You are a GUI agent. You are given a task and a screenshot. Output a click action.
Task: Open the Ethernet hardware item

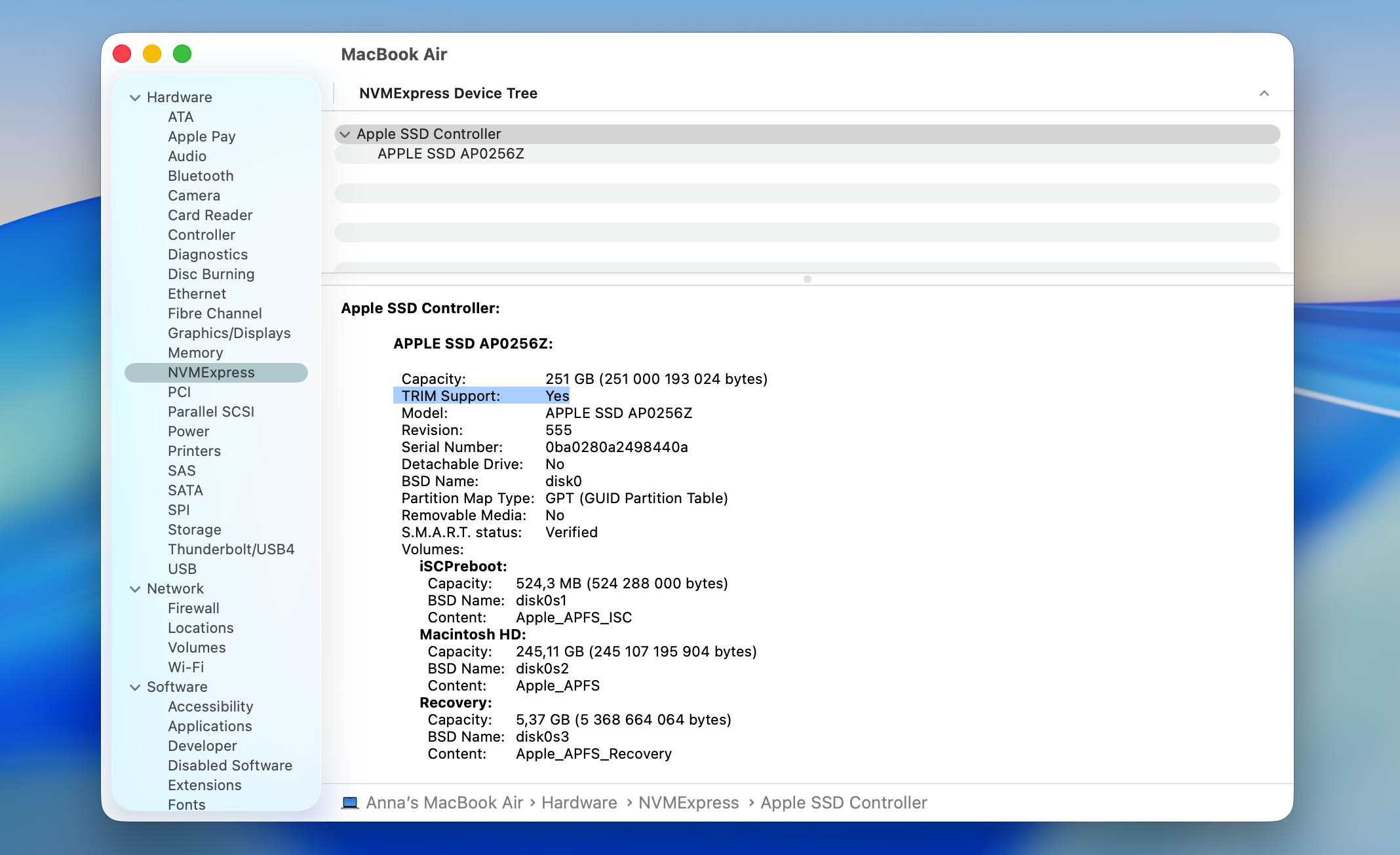[x=197, y=294]
